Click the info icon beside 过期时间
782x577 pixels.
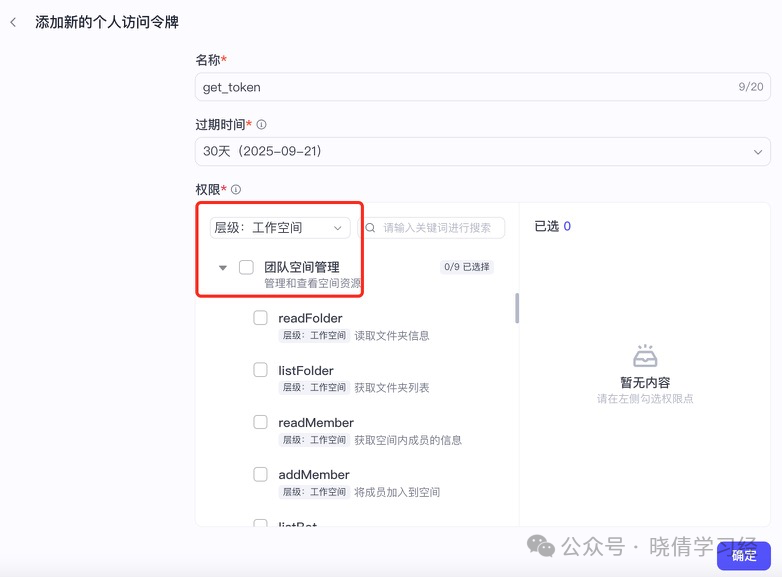pos(261,125)
